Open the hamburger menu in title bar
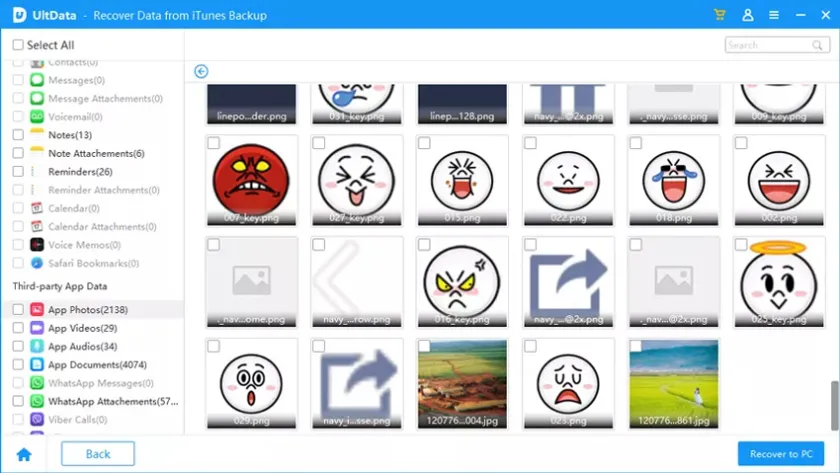840x473 pixels. (x=773, y=15)
